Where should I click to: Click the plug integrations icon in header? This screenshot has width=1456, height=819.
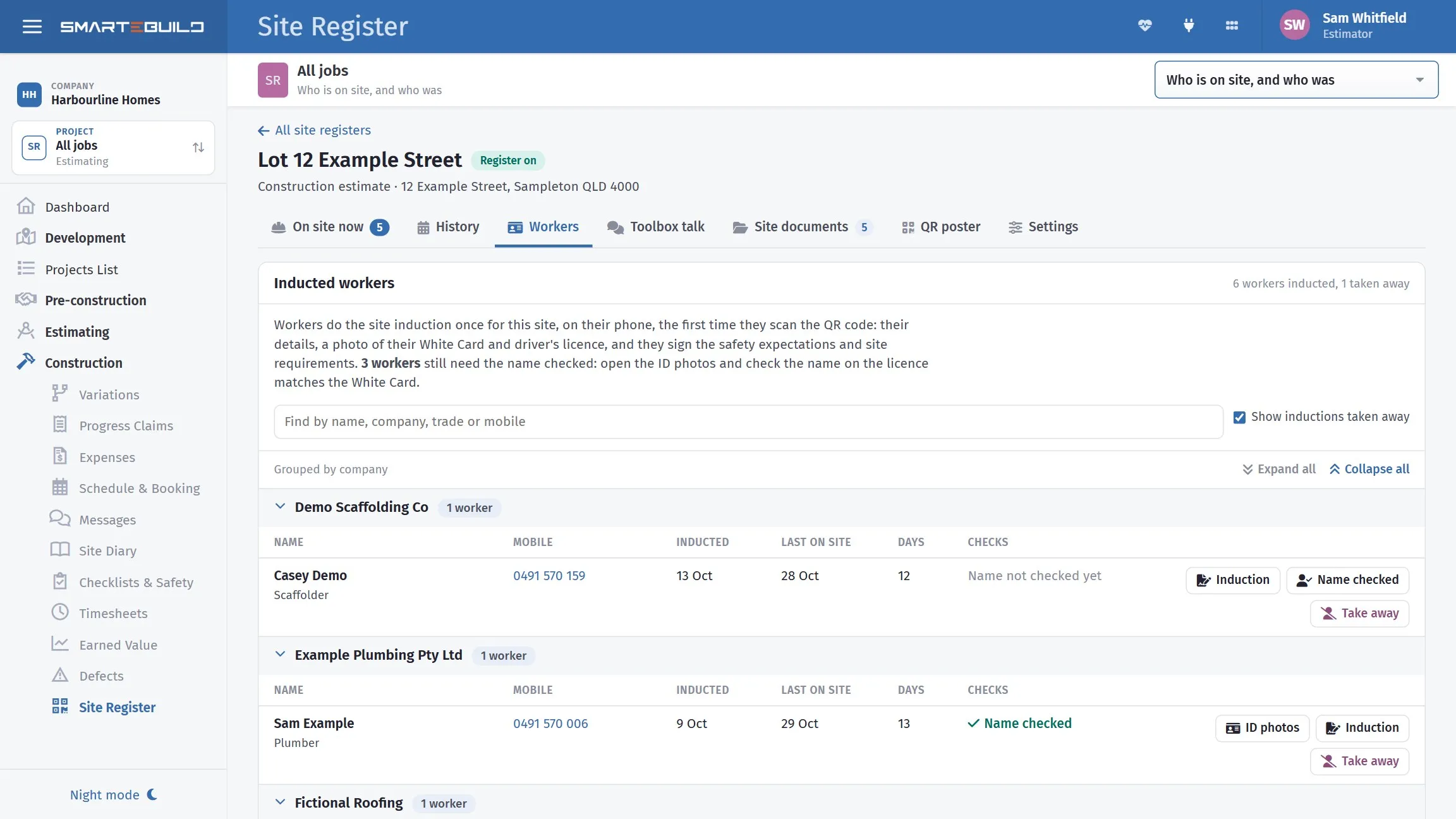pos(1189,26)
